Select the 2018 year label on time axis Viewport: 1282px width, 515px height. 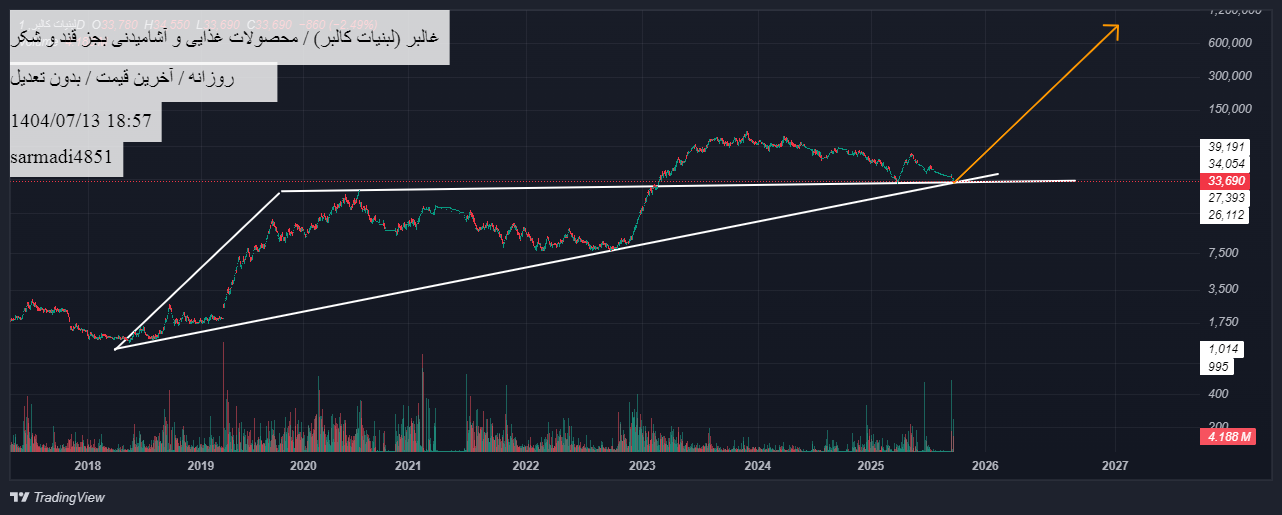[x=88, y=465]
